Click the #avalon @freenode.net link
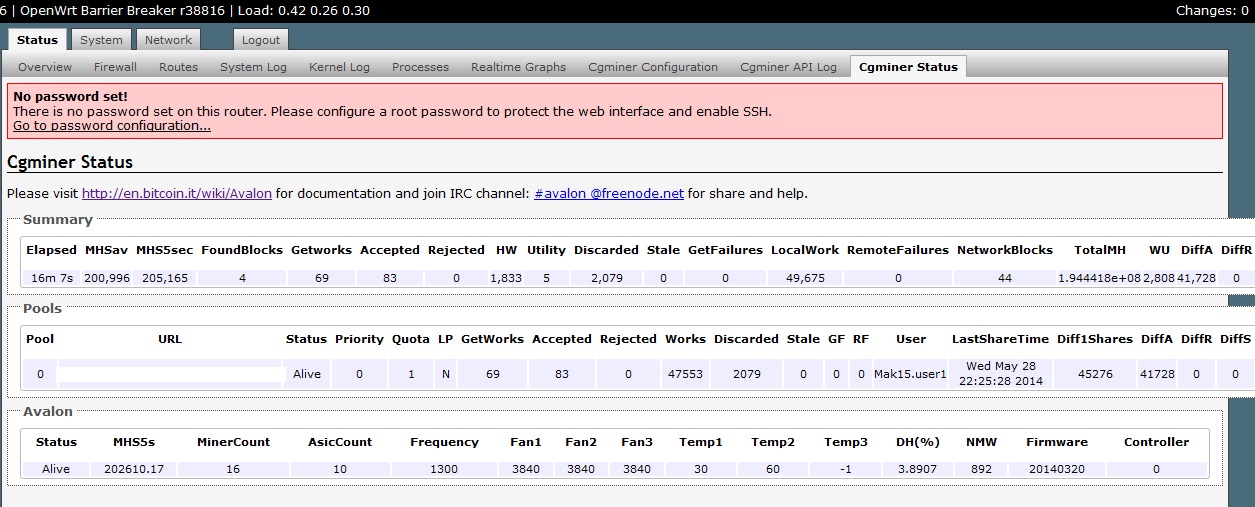1255x507 pixels. point(609,193)
